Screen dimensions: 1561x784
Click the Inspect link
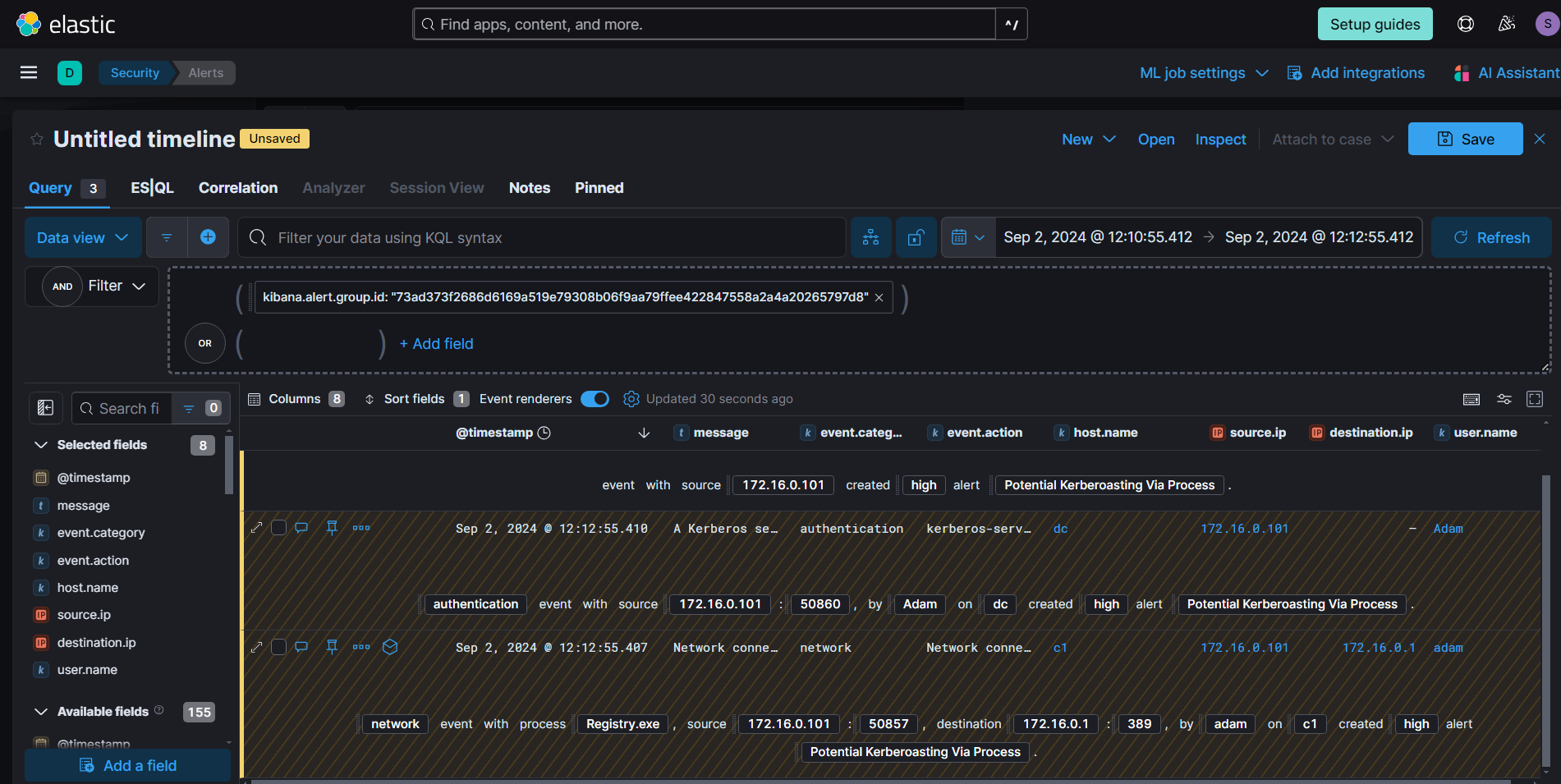click(x=1220, y=140)
